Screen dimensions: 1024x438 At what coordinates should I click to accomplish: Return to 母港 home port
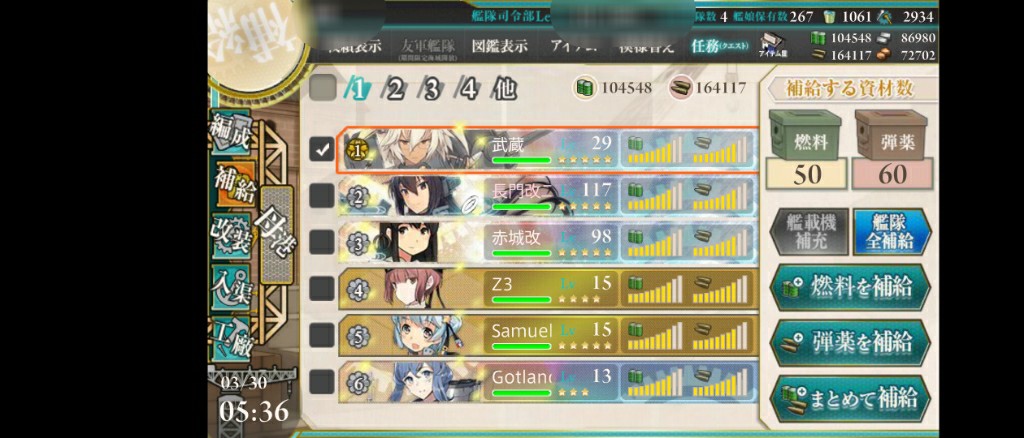pyautogui.click(x=276, y=234)
